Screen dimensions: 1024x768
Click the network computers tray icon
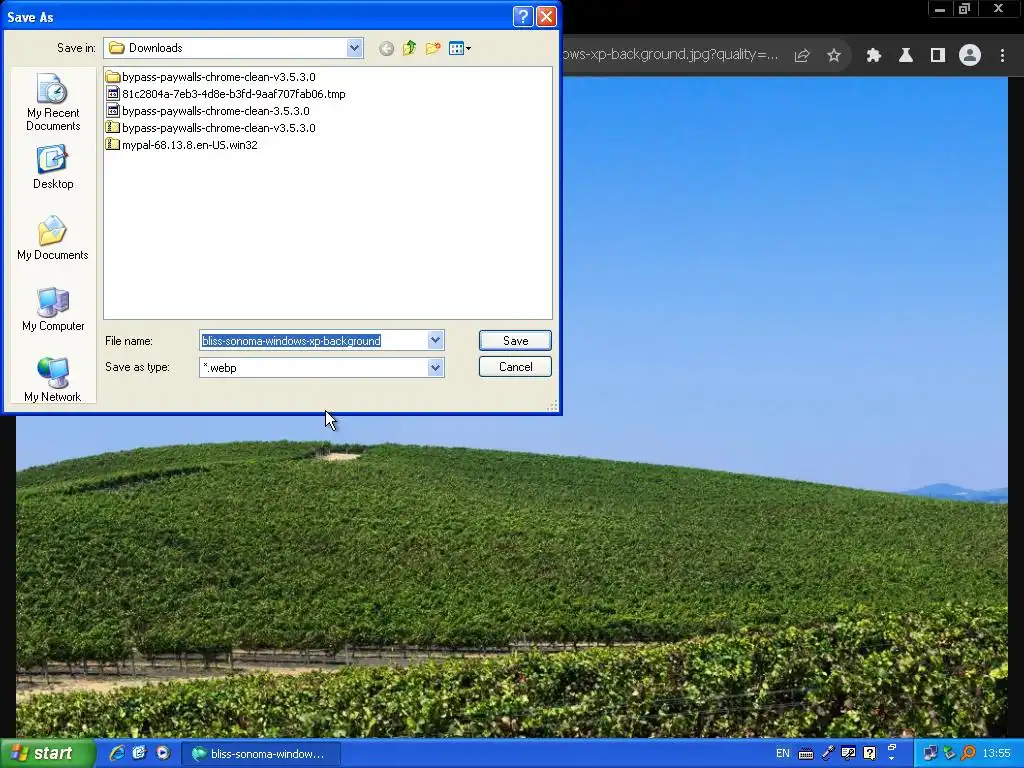[930, 754]
